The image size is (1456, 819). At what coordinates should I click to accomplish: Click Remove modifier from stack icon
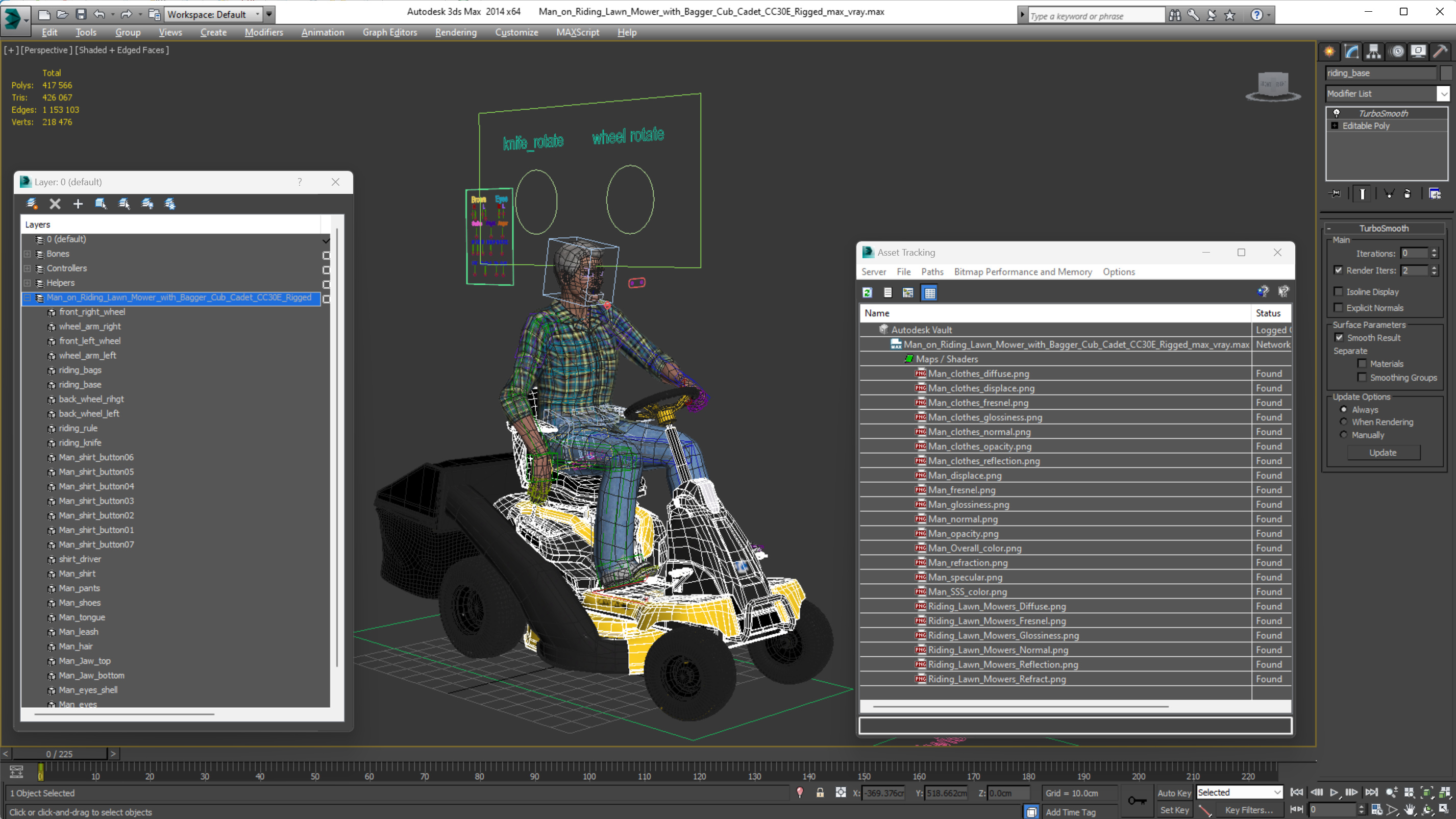point(1408,194)
